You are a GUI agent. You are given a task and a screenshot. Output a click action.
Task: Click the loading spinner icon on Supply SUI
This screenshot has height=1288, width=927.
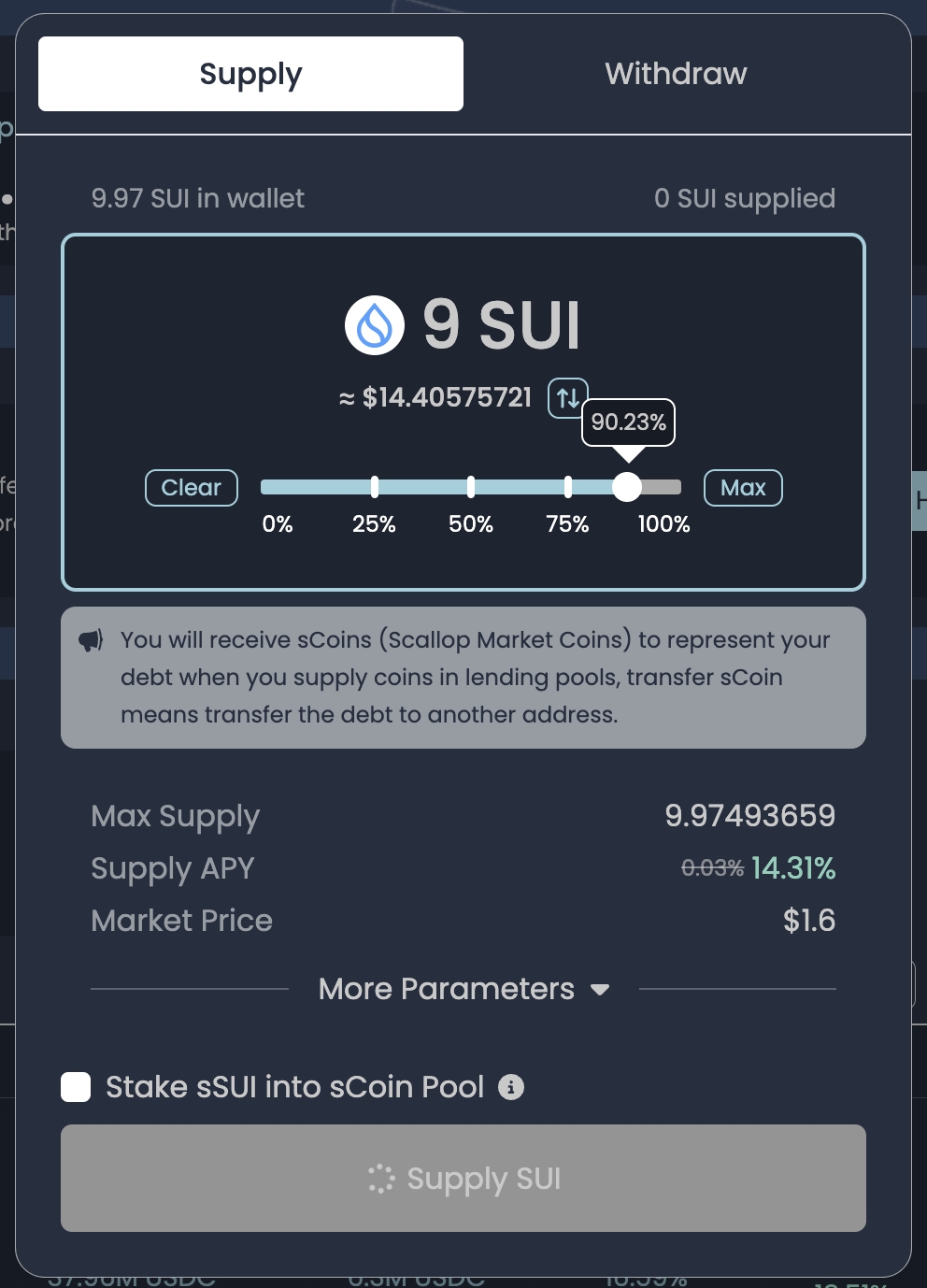(381, 1179)
